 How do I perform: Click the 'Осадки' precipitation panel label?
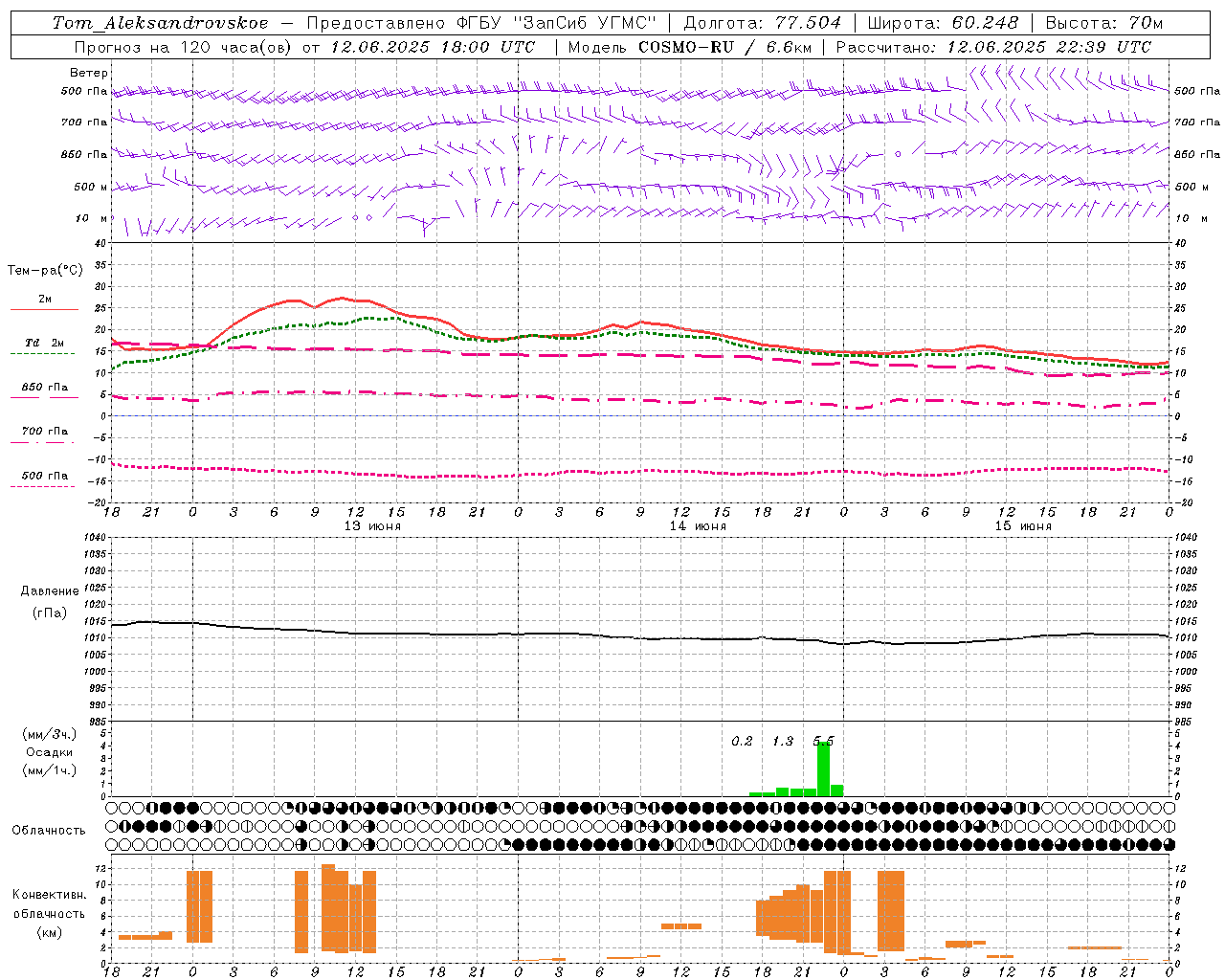coord(50,752)
